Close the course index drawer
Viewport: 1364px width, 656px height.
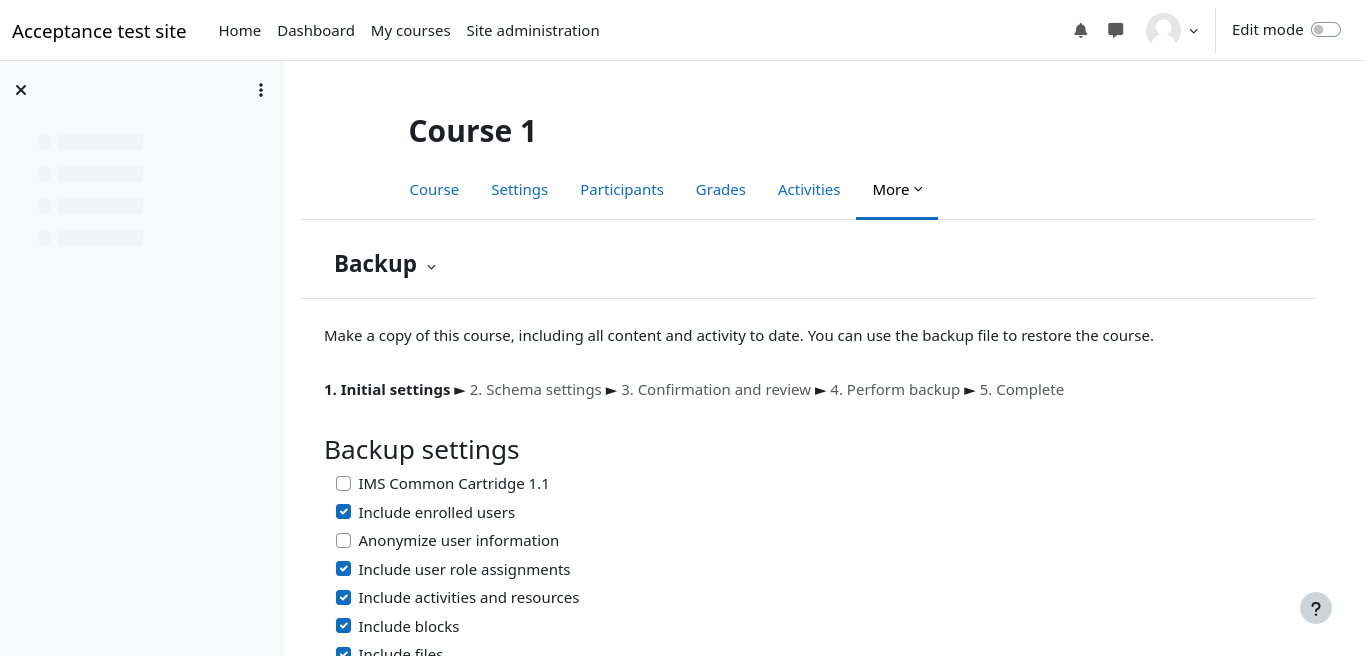coord(21,90)
